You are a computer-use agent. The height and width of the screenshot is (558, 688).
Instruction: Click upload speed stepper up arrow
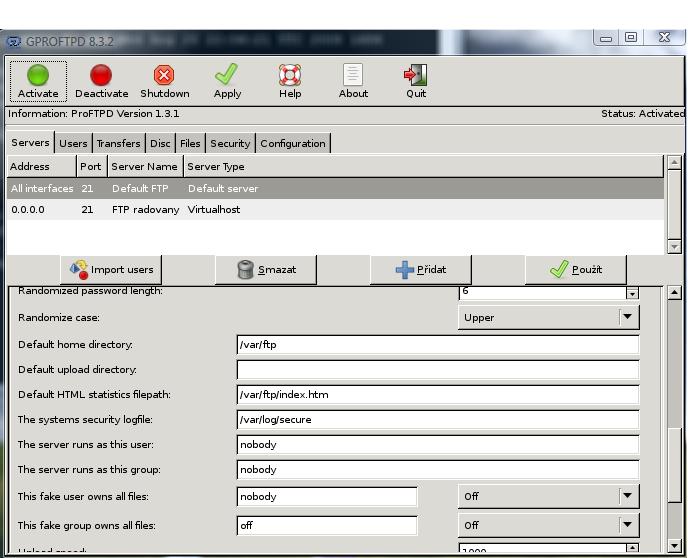[632, 547]
